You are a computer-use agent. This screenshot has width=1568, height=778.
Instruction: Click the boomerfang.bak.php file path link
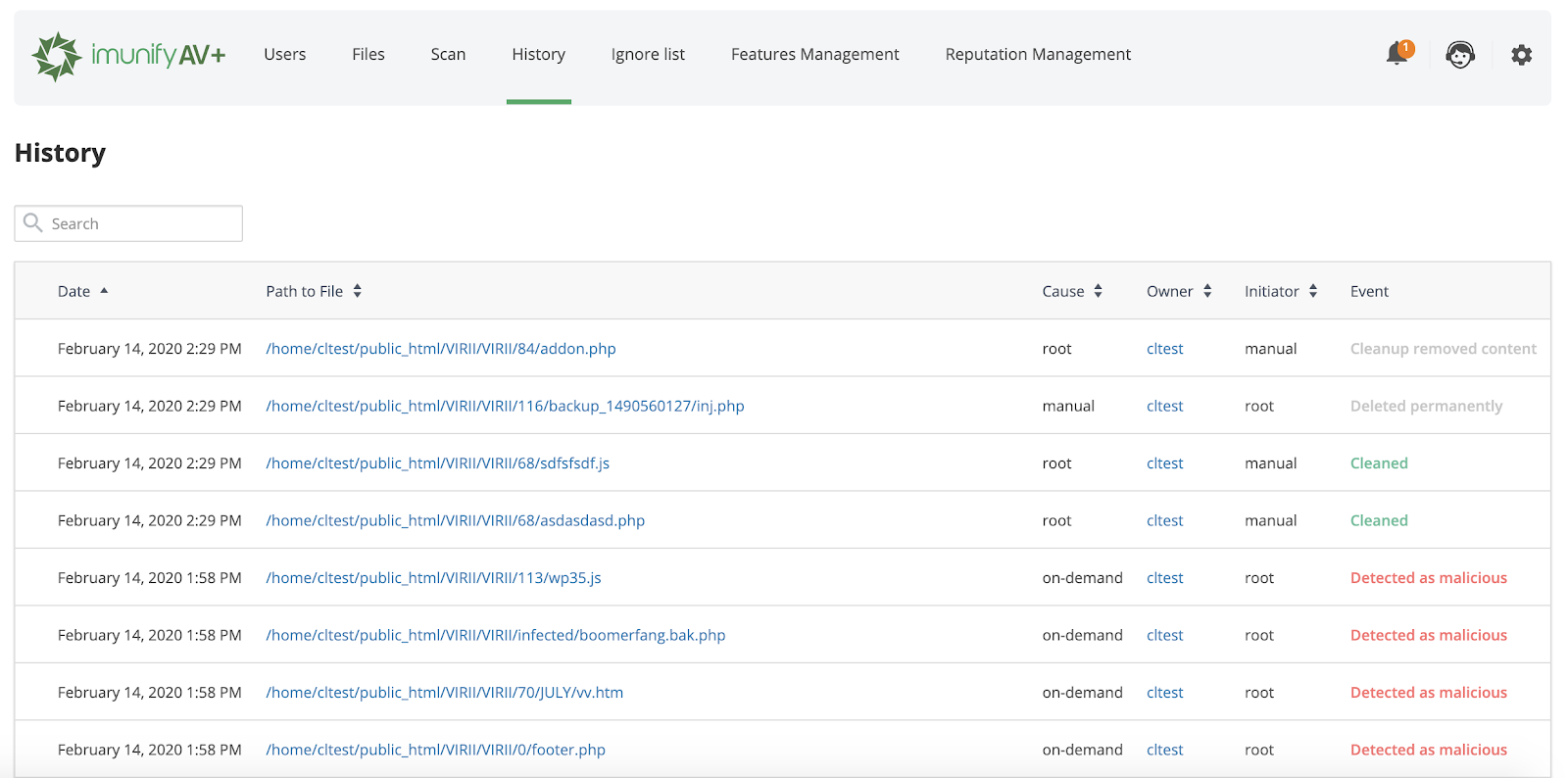(496, 635)
